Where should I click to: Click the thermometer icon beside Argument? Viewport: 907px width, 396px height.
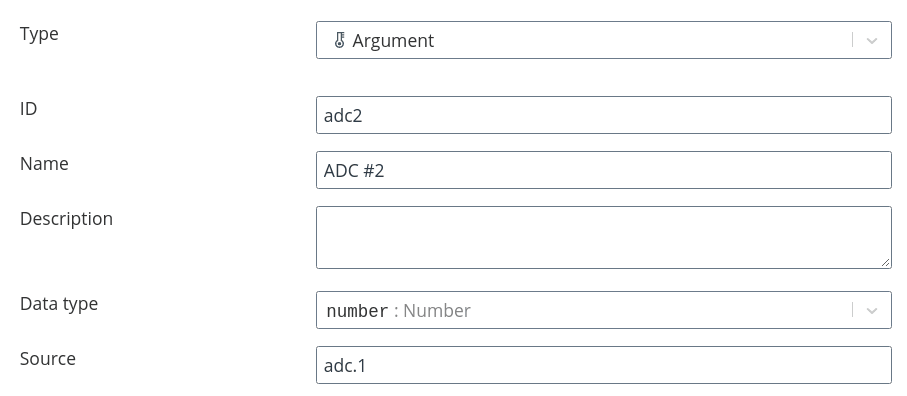click(x=340, y=40)
